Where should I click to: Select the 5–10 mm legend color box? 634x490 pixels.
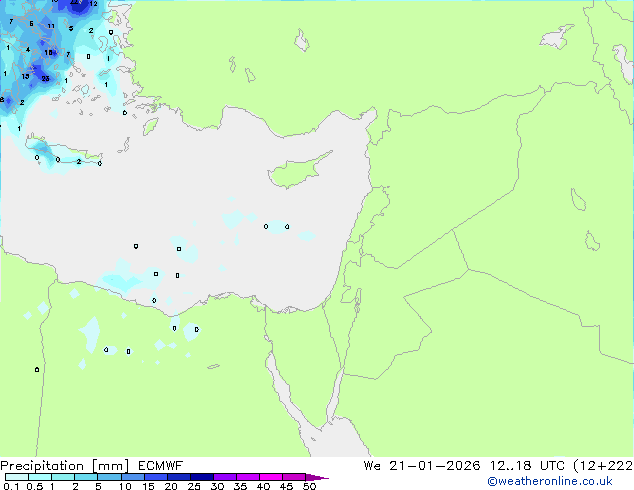pyautogui.click(x=109, y=477)
